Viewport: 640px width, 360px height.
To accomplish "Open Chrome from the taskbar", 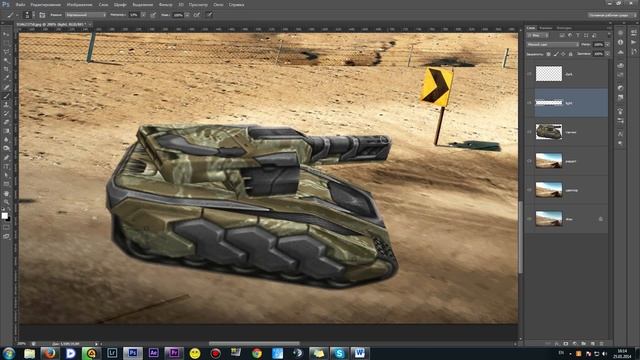I will click(257, 353).
